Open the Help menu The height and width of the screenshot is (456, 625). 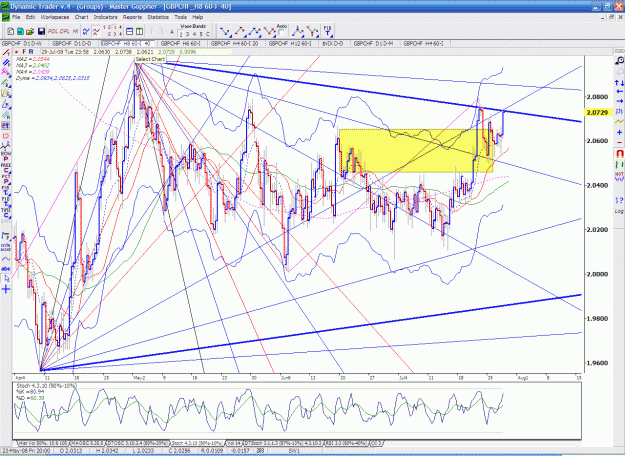pos(198,17)
